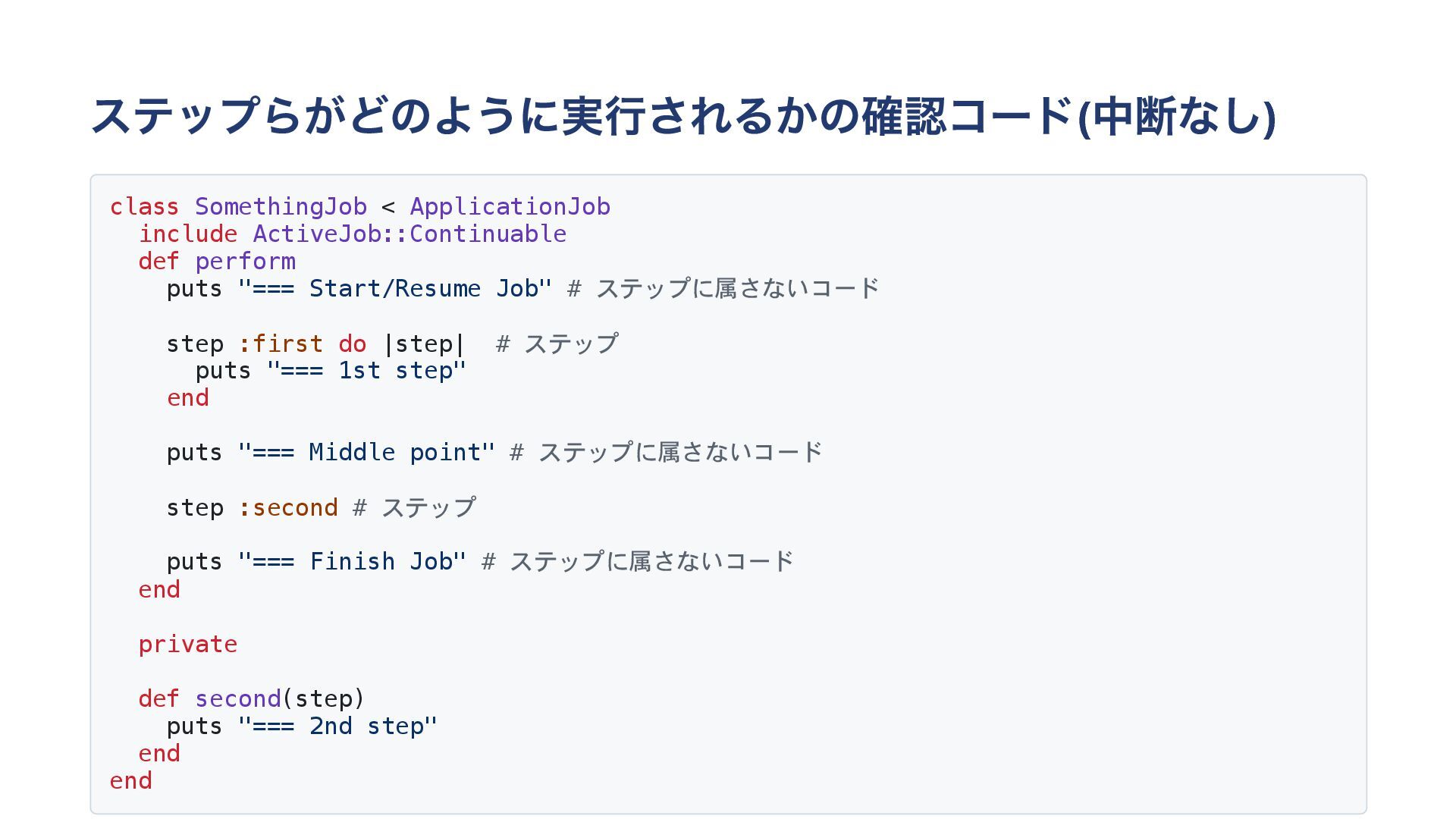Click ActiveJob::Continuable in the include line
This screenshot has height=819, width=1456.
point(409,234)
